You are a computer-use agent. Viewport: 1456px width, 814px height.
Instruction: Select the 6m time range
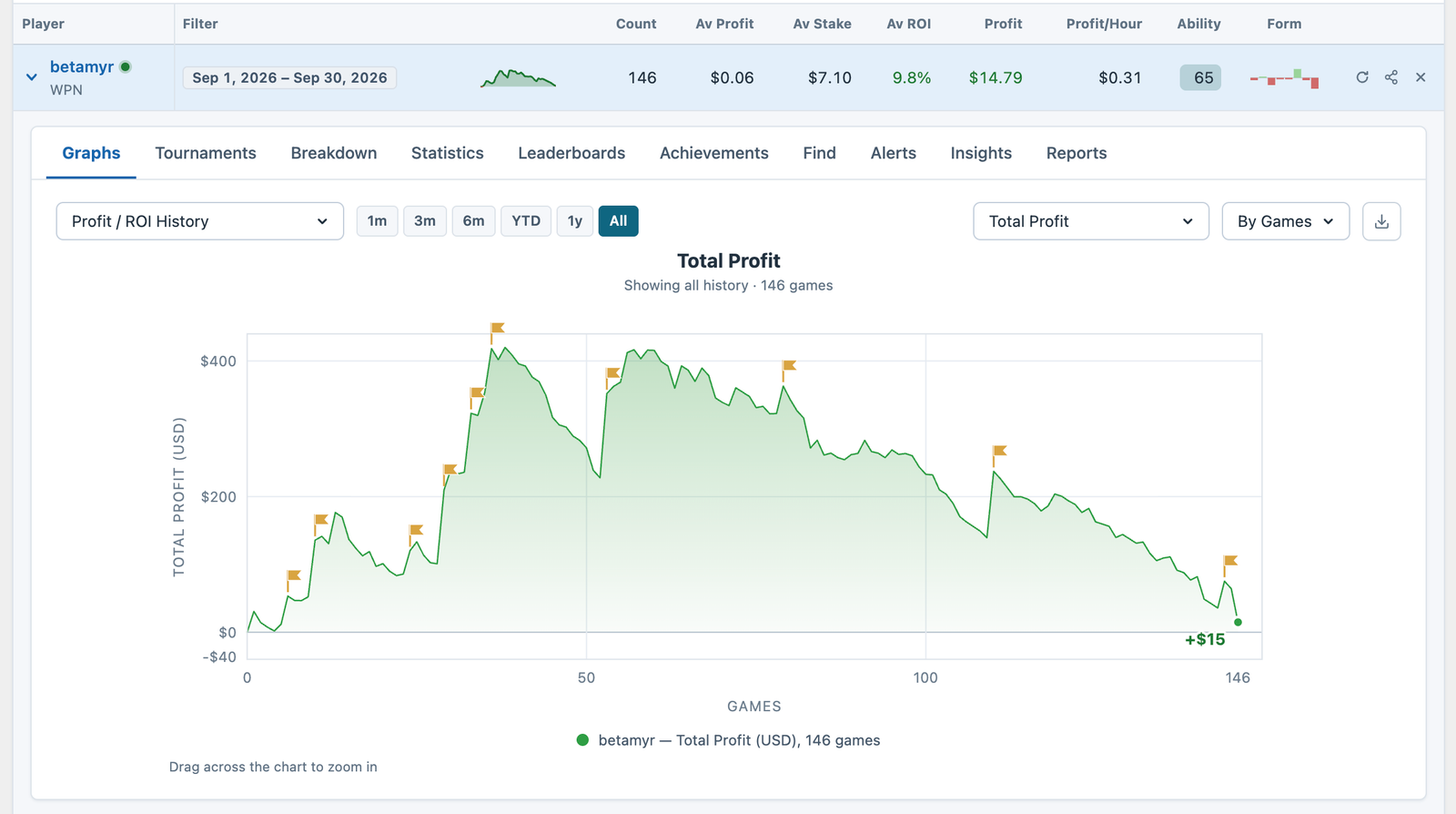[x=473, y=221]
